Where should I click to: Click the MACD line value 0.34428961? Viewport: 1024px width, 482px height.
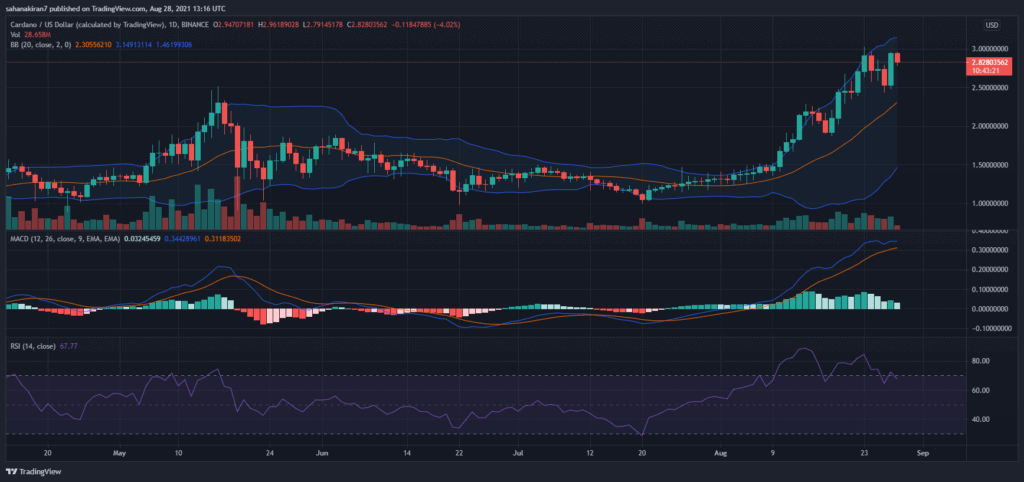pos(184,239)
